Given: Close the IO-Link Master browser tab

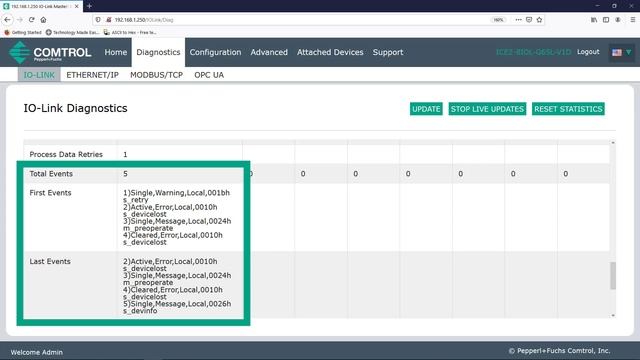Looking at the screenshot, I should click(76, 7).
